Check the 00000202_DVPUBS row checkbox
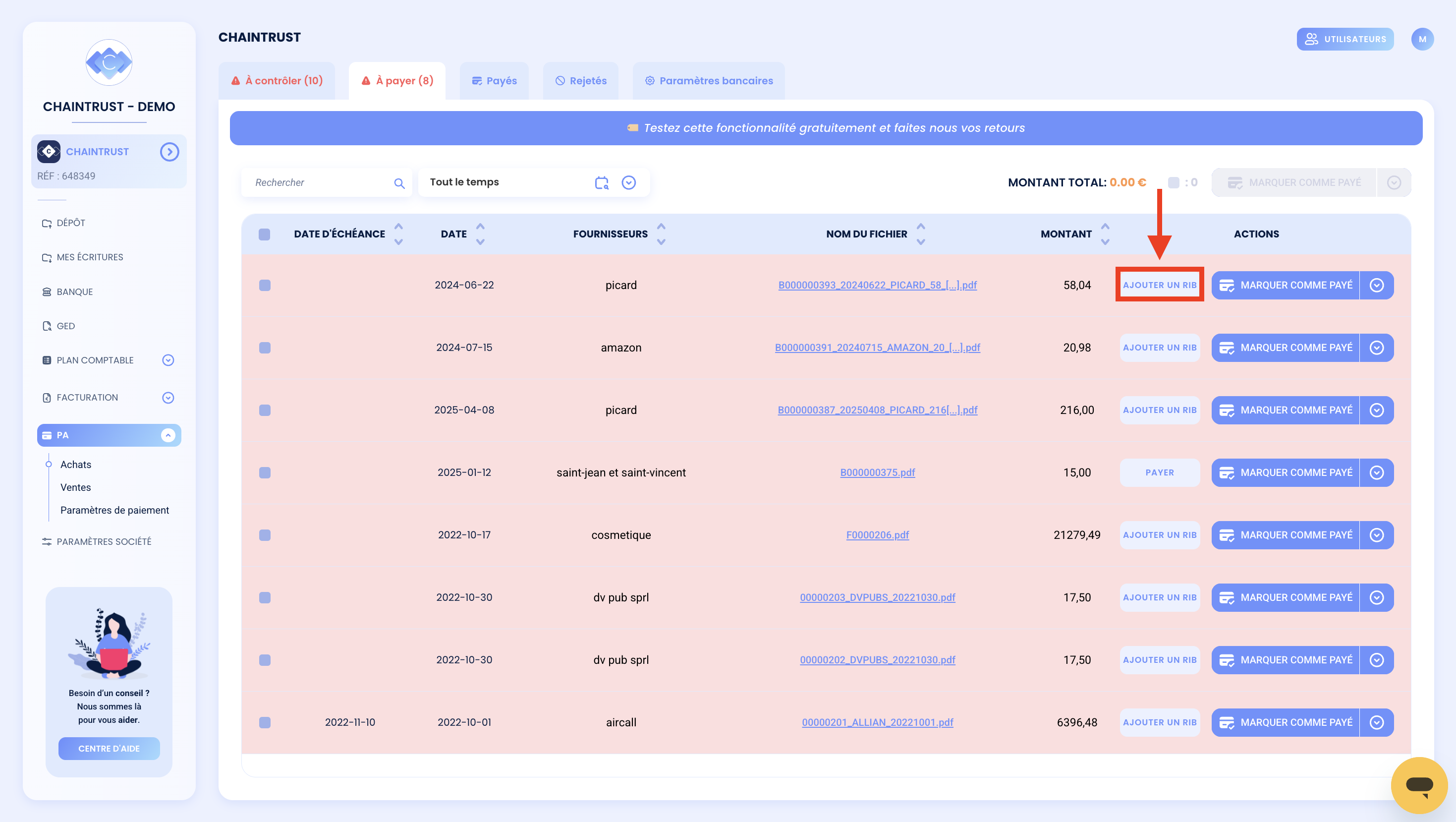Image resolution: width=1456 pixels, height=822 pixels. coord(265,660)
